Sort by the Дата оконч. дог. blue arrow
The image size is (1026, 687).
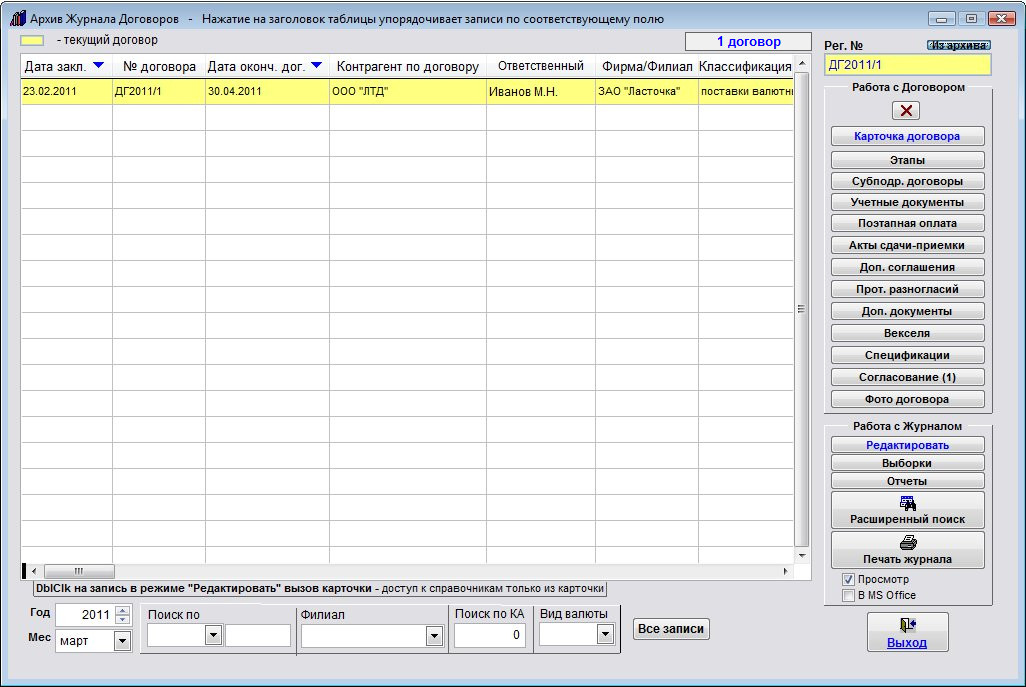coord(317,65)
